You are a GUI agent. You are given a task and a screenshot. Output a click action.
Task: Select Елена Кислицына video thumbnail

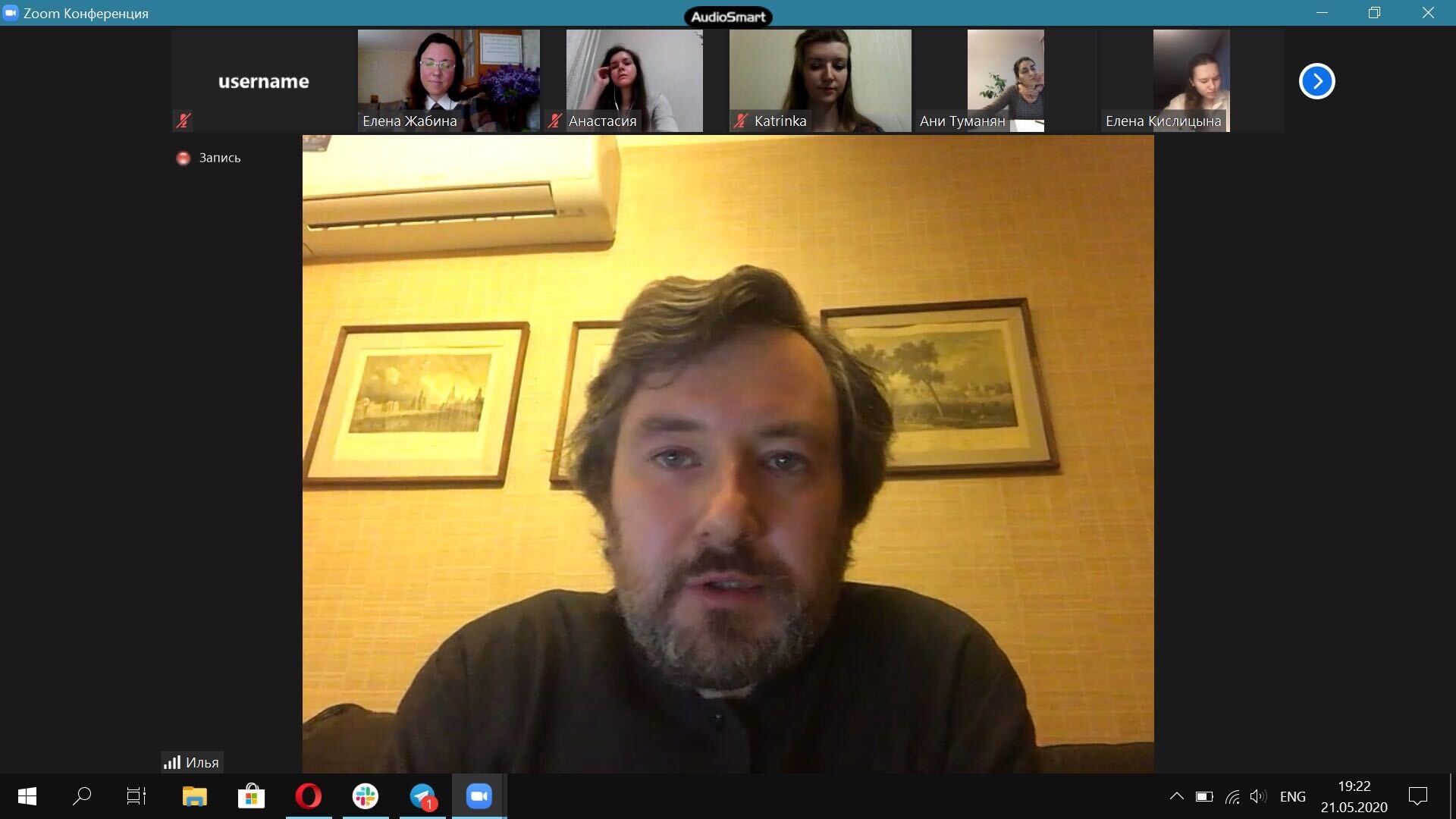click(1191, 81)
